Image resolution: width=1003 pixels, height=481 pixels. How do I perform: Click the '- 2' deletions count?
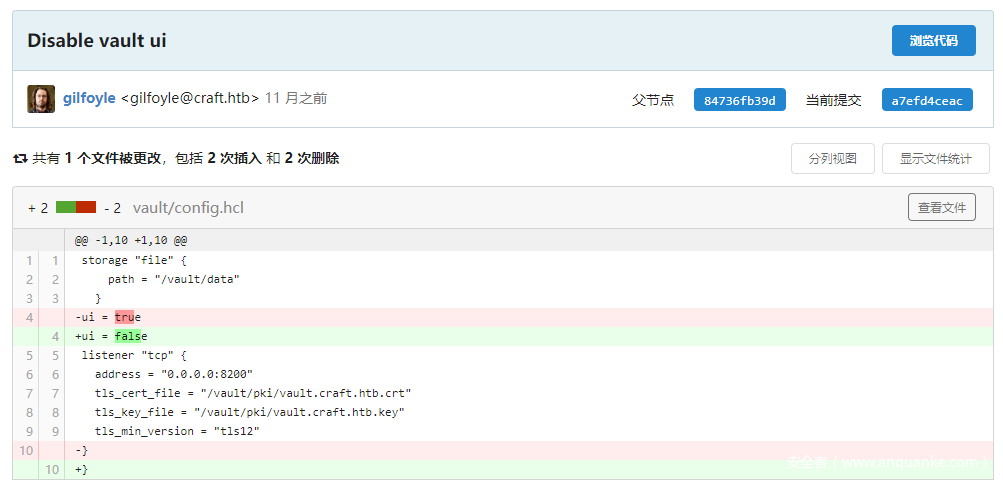112,208
